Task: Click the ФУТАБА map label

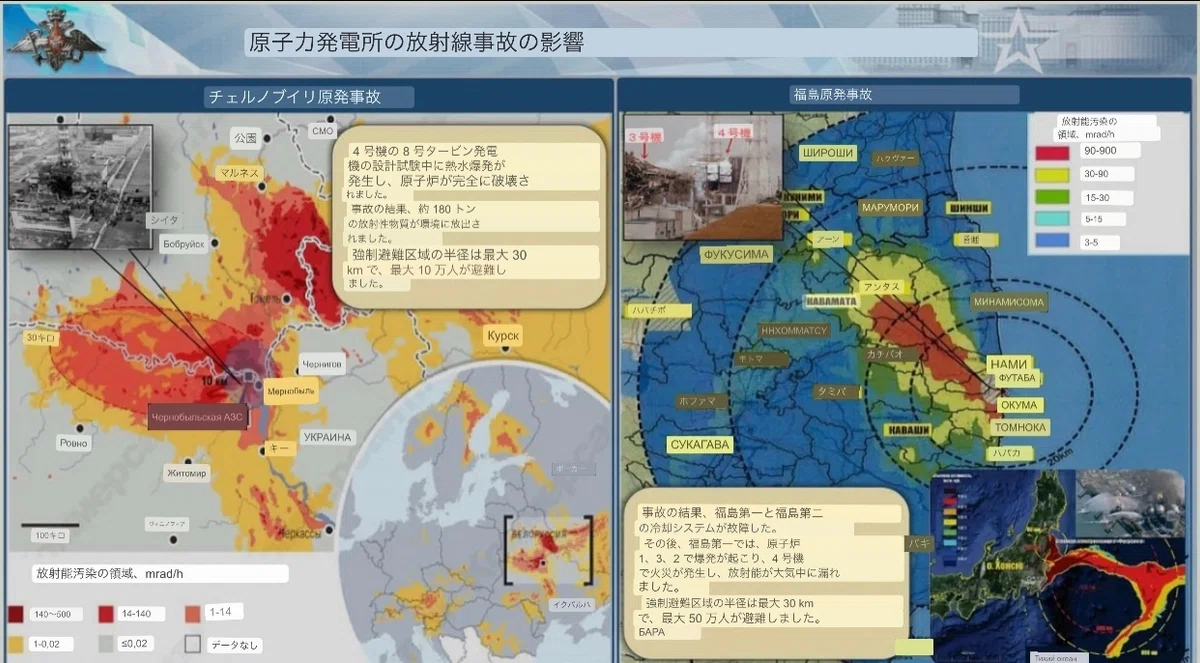Action: (1017, 379)
